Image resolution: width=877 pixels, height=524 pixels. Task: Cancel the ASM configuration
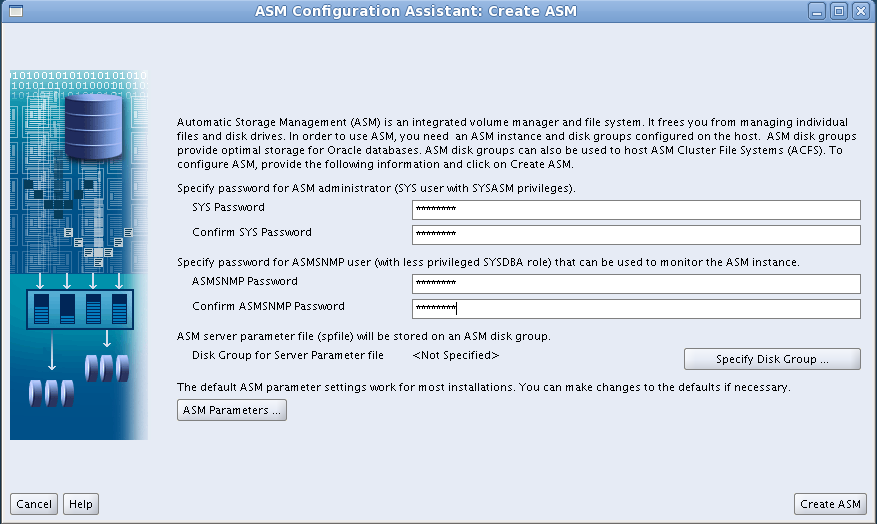[x=34, y=504]
